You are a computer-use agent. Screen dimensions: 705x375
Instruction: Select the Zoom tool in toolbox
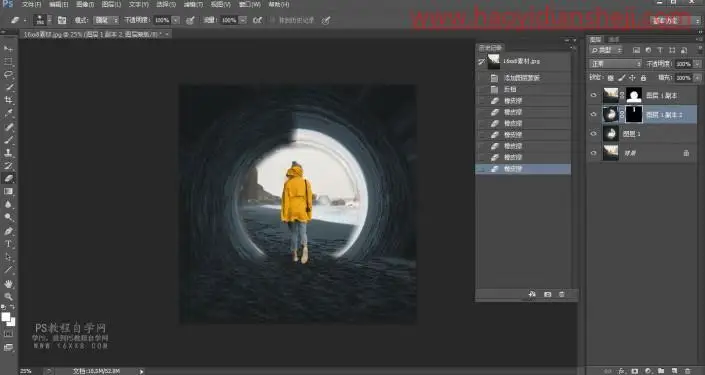(x=8, y=297)
